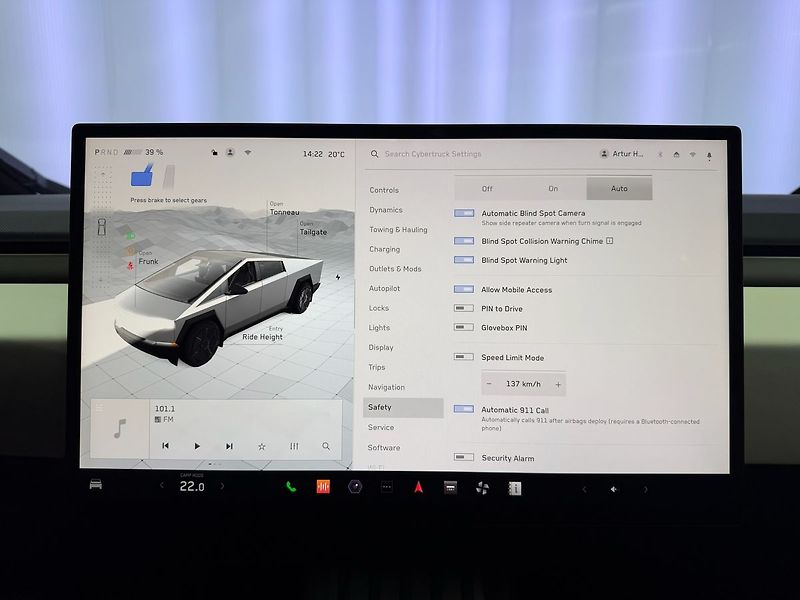The height and width of the screenshot is (600, 800).
Task: Tap the info icon beside Collision Warning Chime
Action: pyautogui.click(x=610, y=241)
